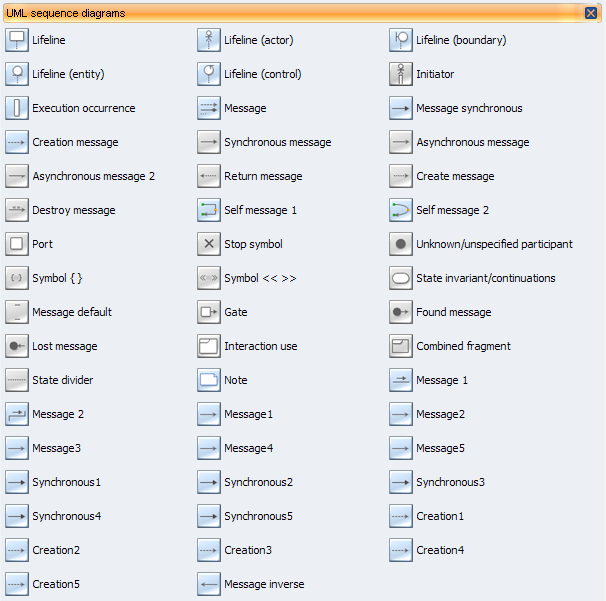Select the State invariant/continuations icon
Image resolution: width=606 pixels, height=601 pixels.
[401, 278]
